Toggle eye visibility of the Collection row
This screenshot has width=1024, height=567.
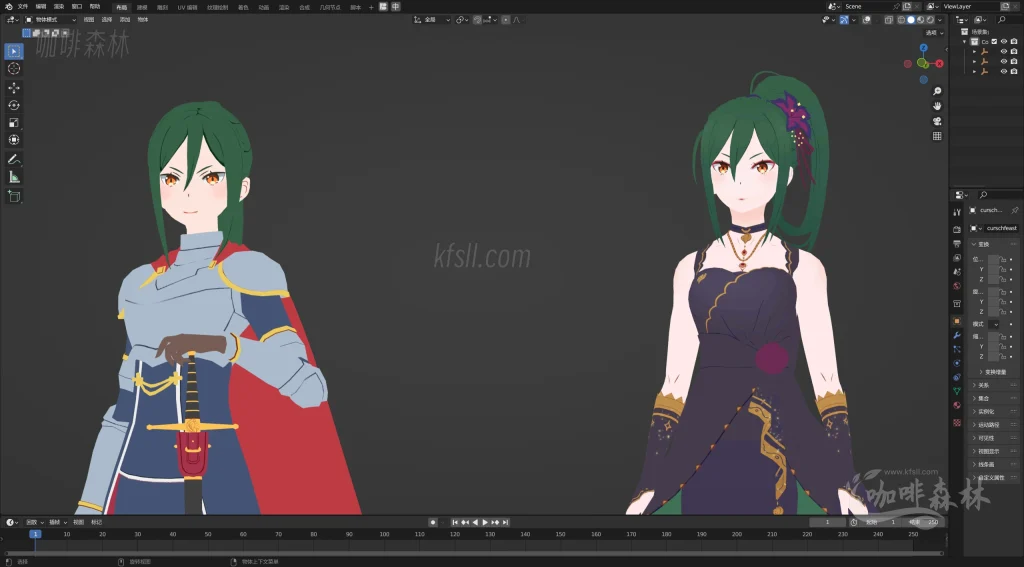(1004, 42)
